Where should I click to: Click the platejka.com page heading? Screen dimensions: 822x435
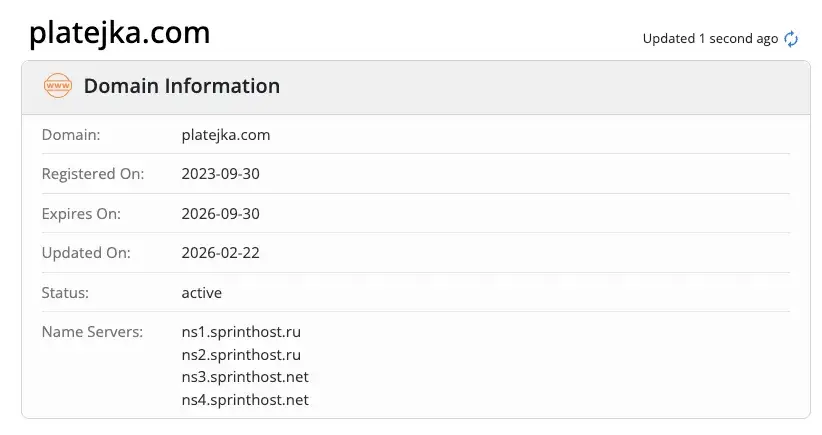point(120,33)
